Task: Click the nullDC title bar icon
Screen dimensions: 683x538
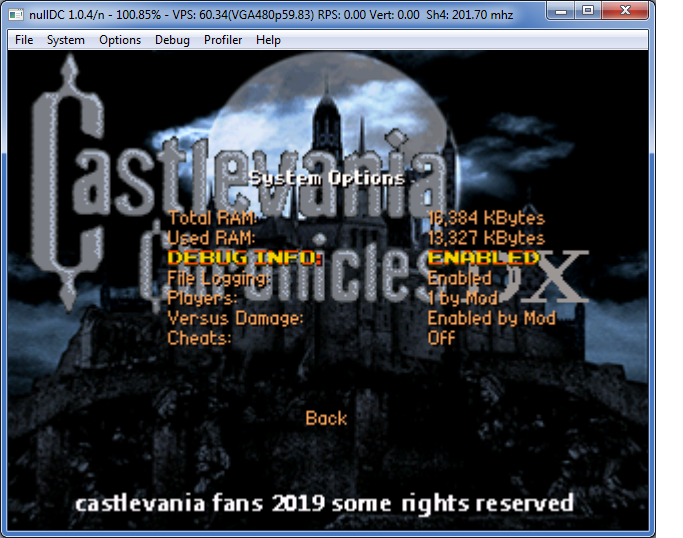Action: point(16,15)
